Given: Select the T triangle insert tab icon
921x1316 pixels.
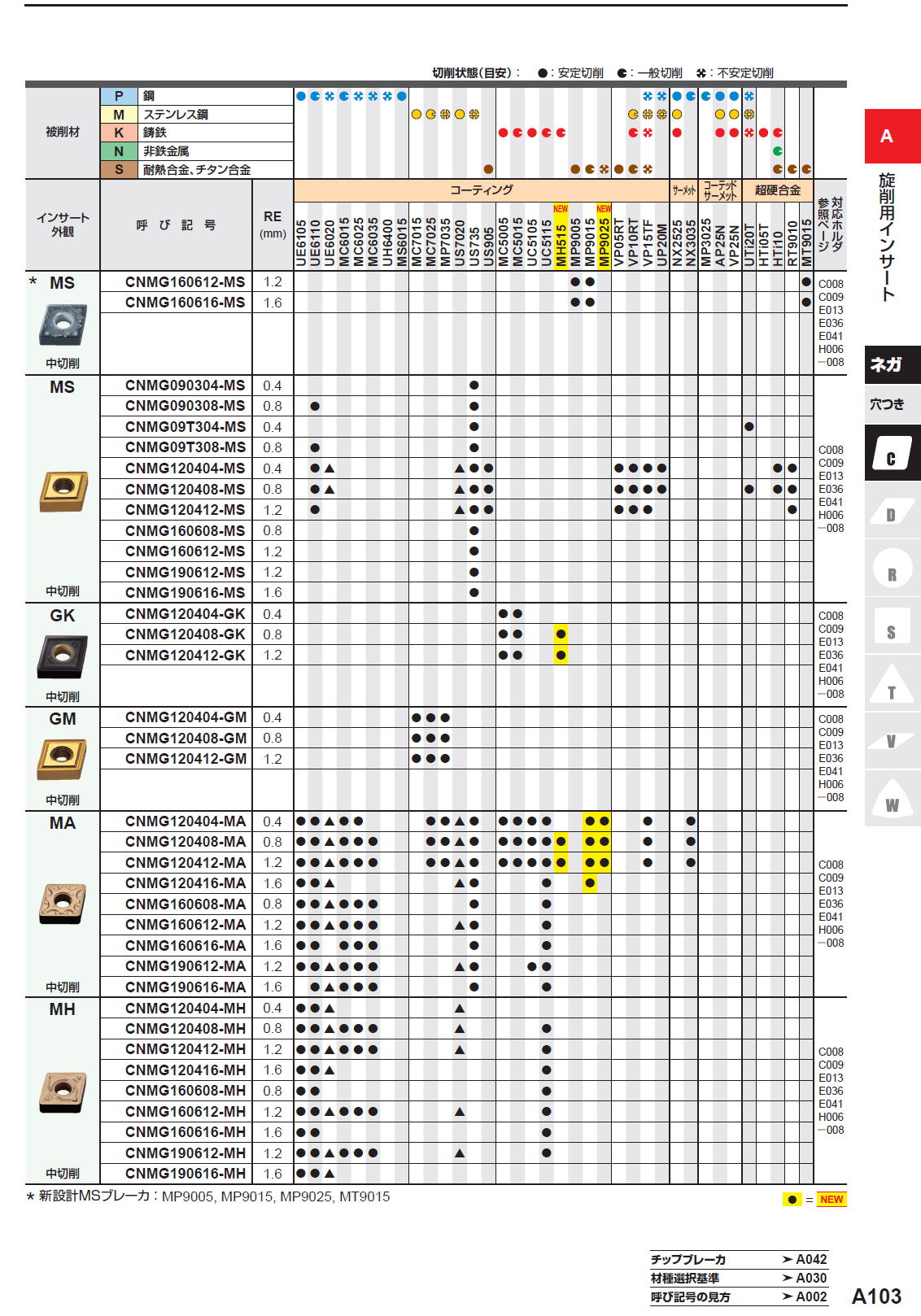Looking at the screenshot, I should [892, 685].
